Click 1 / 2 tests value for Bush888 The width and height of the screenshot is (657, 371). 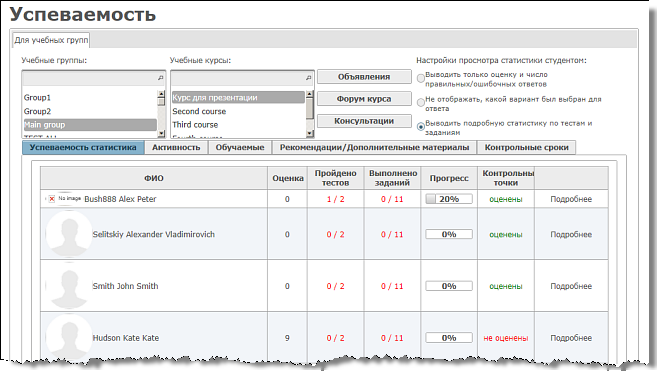(x=336, y=199)
